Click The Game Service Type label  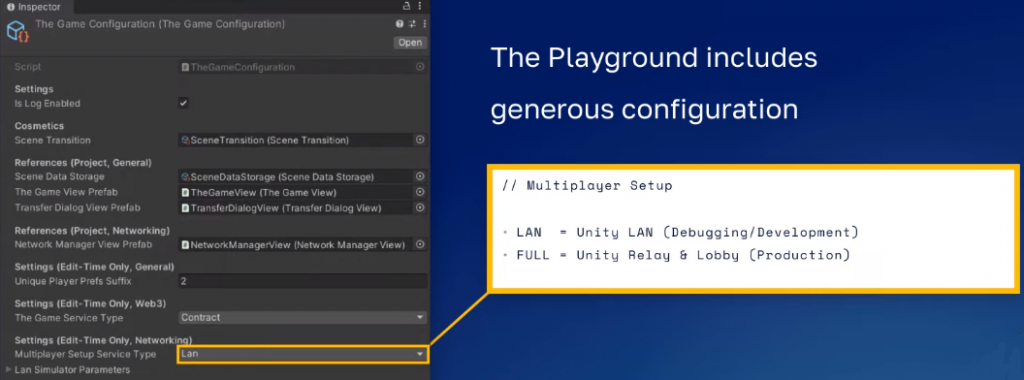pyautogui.click(x=69, y=317)
